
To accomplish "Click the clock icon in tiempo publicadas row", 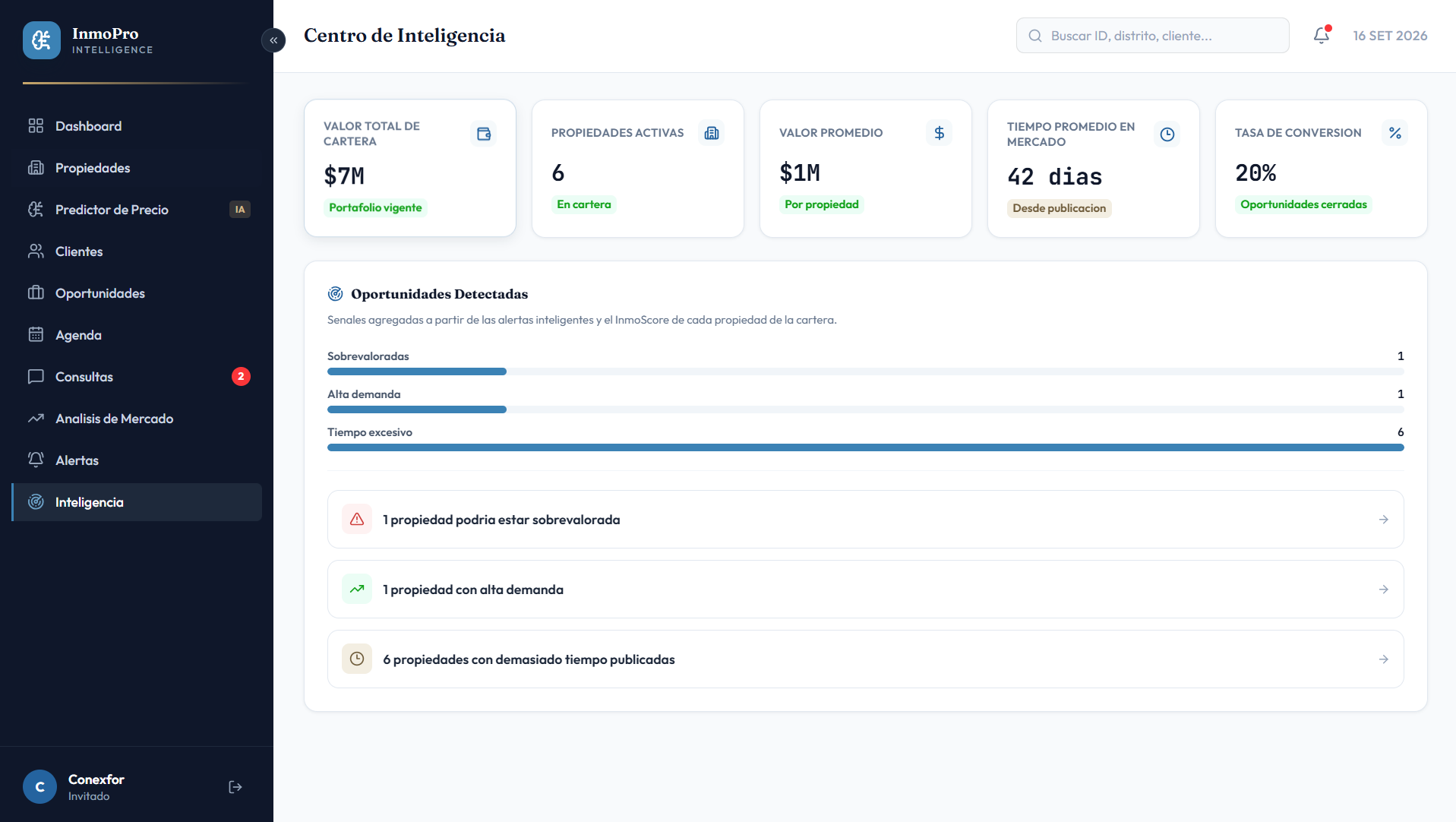I will (357, 659).
